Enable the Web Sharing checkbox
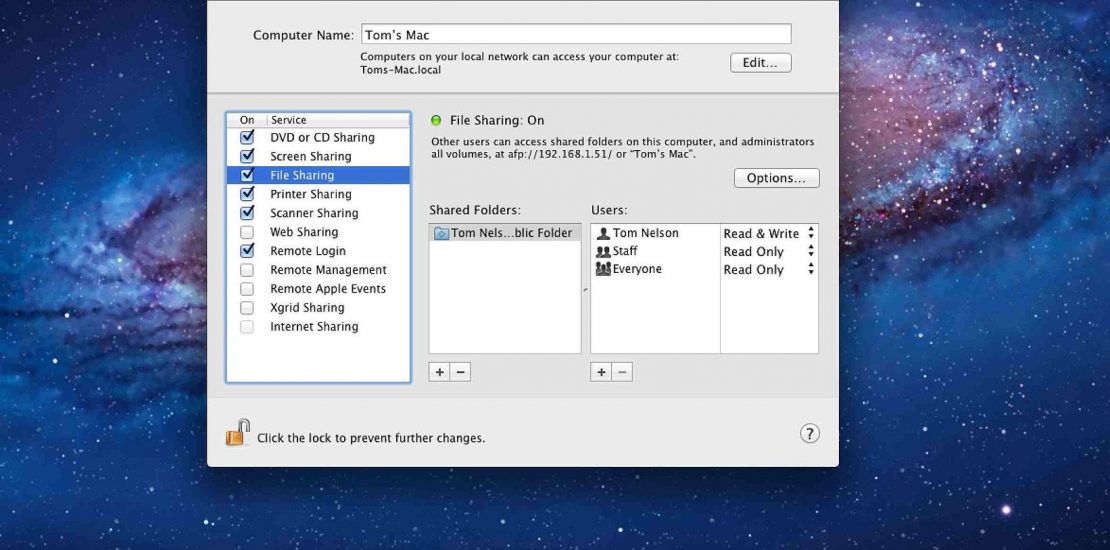1110x550 pixels. tap(247, 232)
